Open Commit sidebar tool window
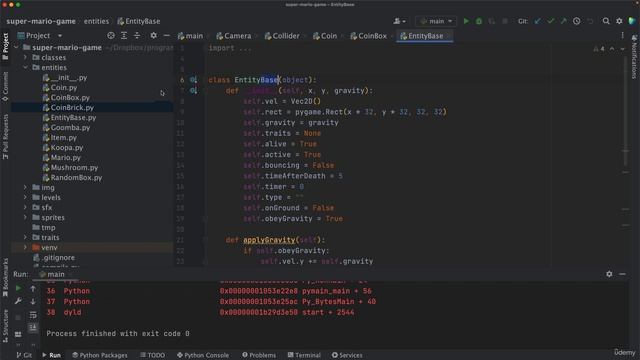Screen dimensions: 640x360 pyautogui.click(x=5, y=86)
